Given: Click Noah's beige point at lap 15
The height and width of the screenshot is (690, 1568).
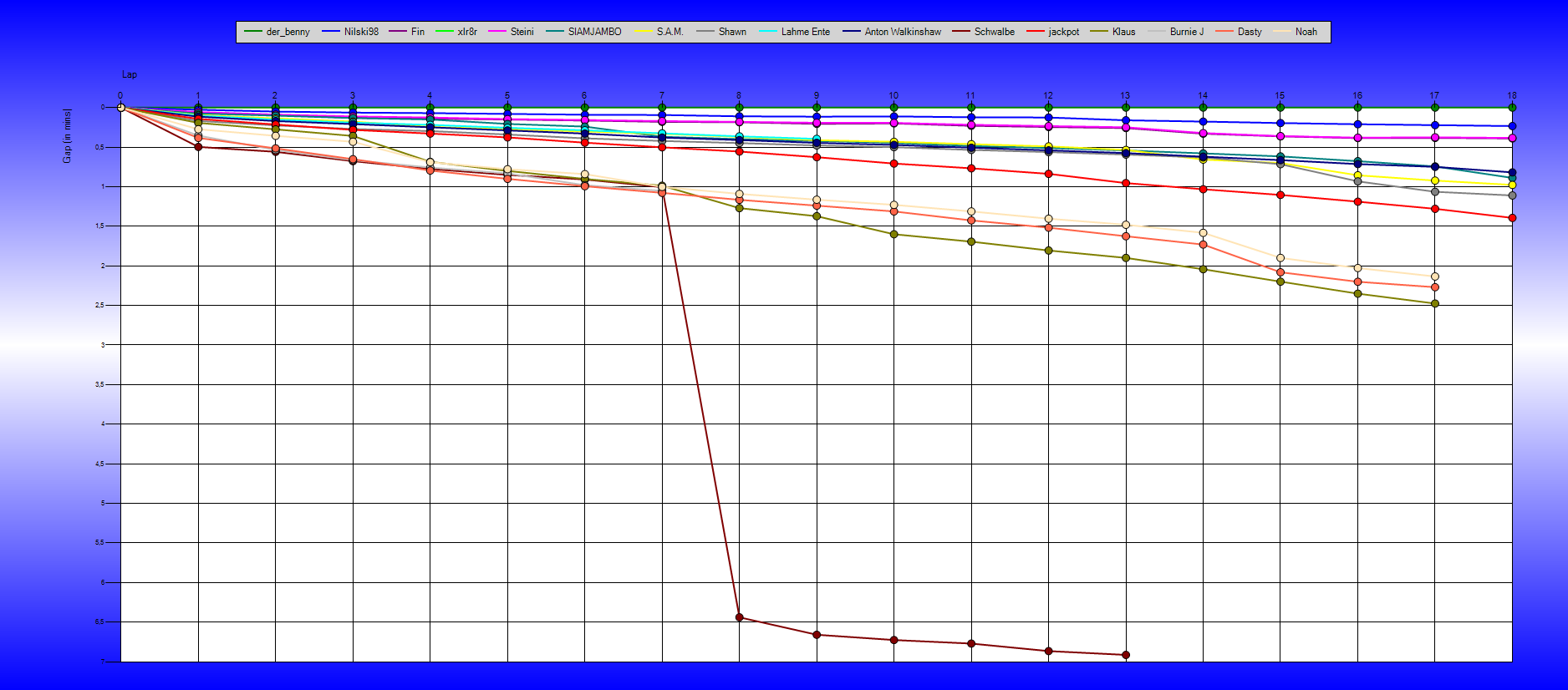Looking at the screenshot, I should [1280, 258].
